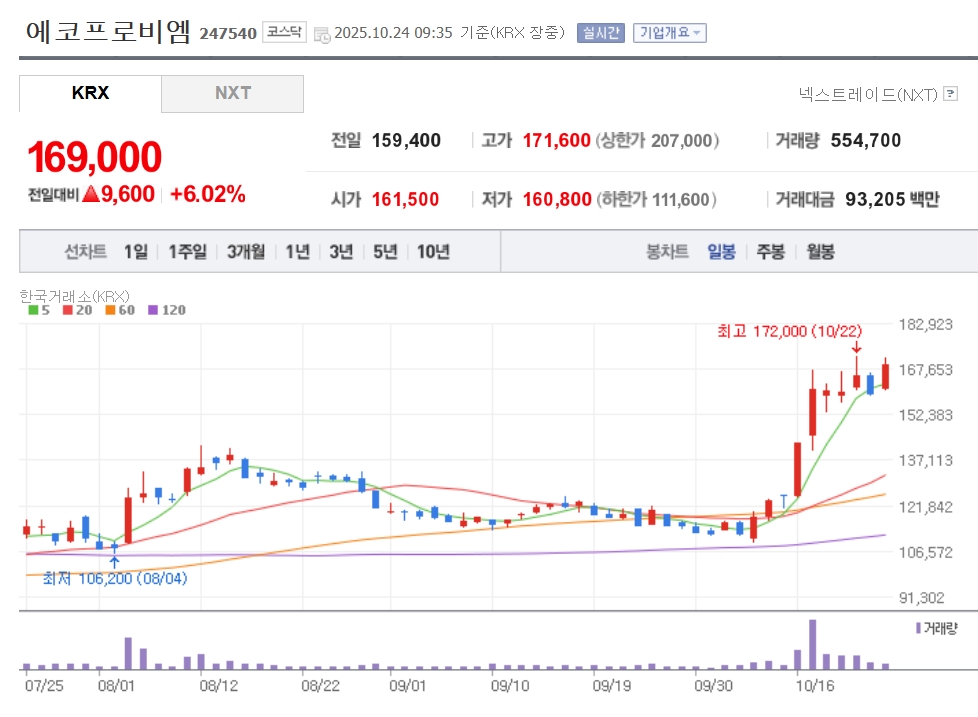Click the red 20-day moving average swatch
The height and width of the screenshot is (717, 978).
(68, 310)
